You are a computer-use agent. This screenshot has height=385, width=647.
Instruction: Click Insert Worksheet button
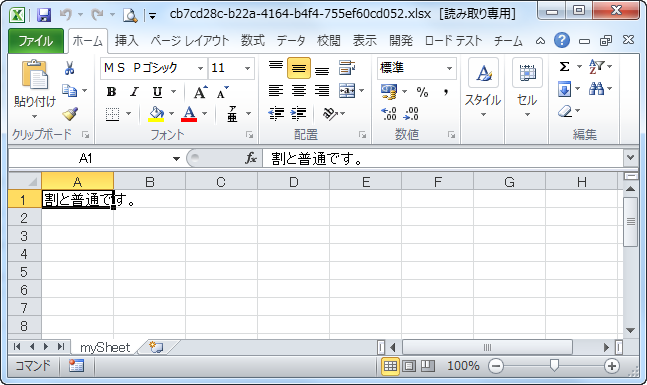point(156,347)
